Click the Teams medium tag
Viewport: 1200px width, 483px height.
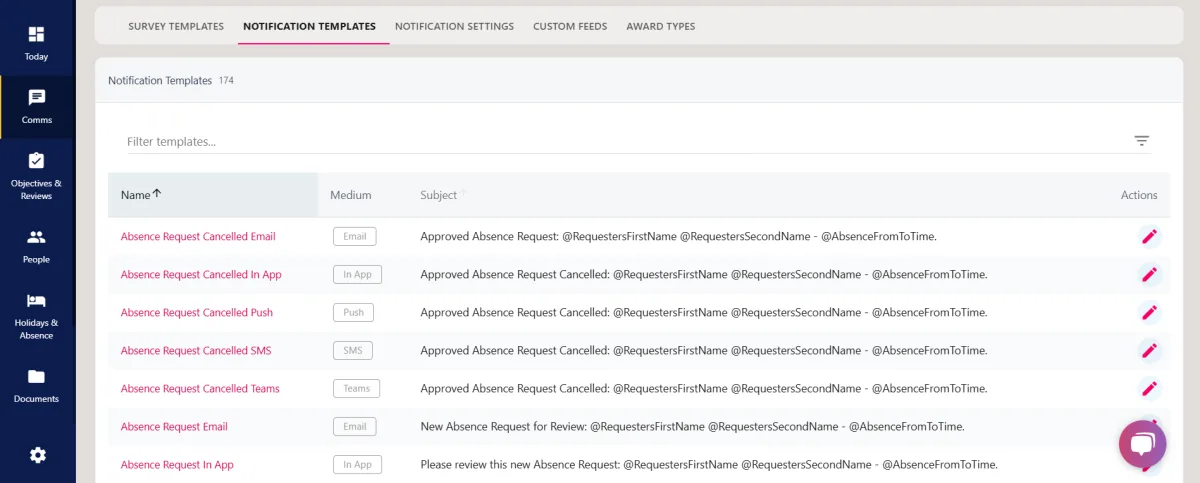pos(357,389)
